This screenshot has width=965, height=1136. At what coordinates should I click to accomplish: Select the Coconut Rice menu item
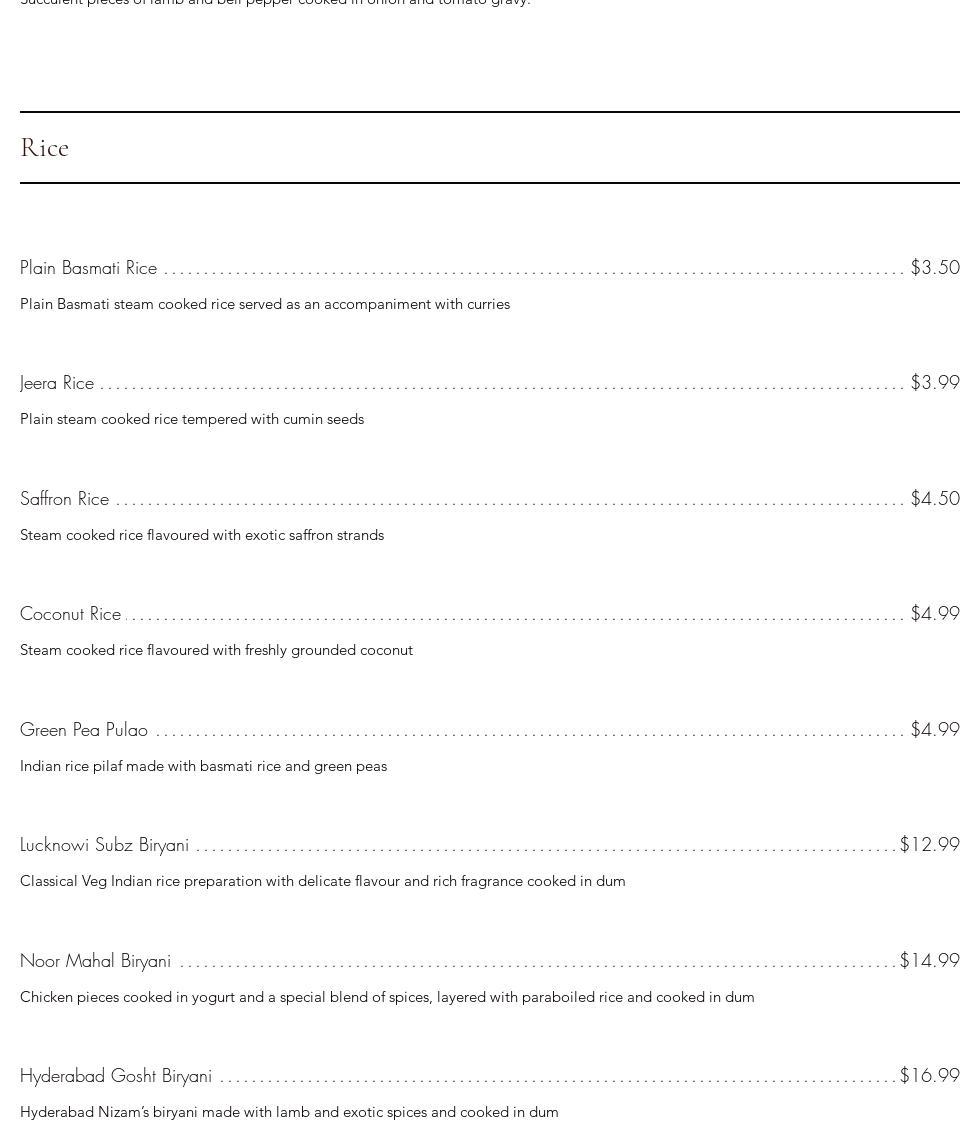point(70,614)
